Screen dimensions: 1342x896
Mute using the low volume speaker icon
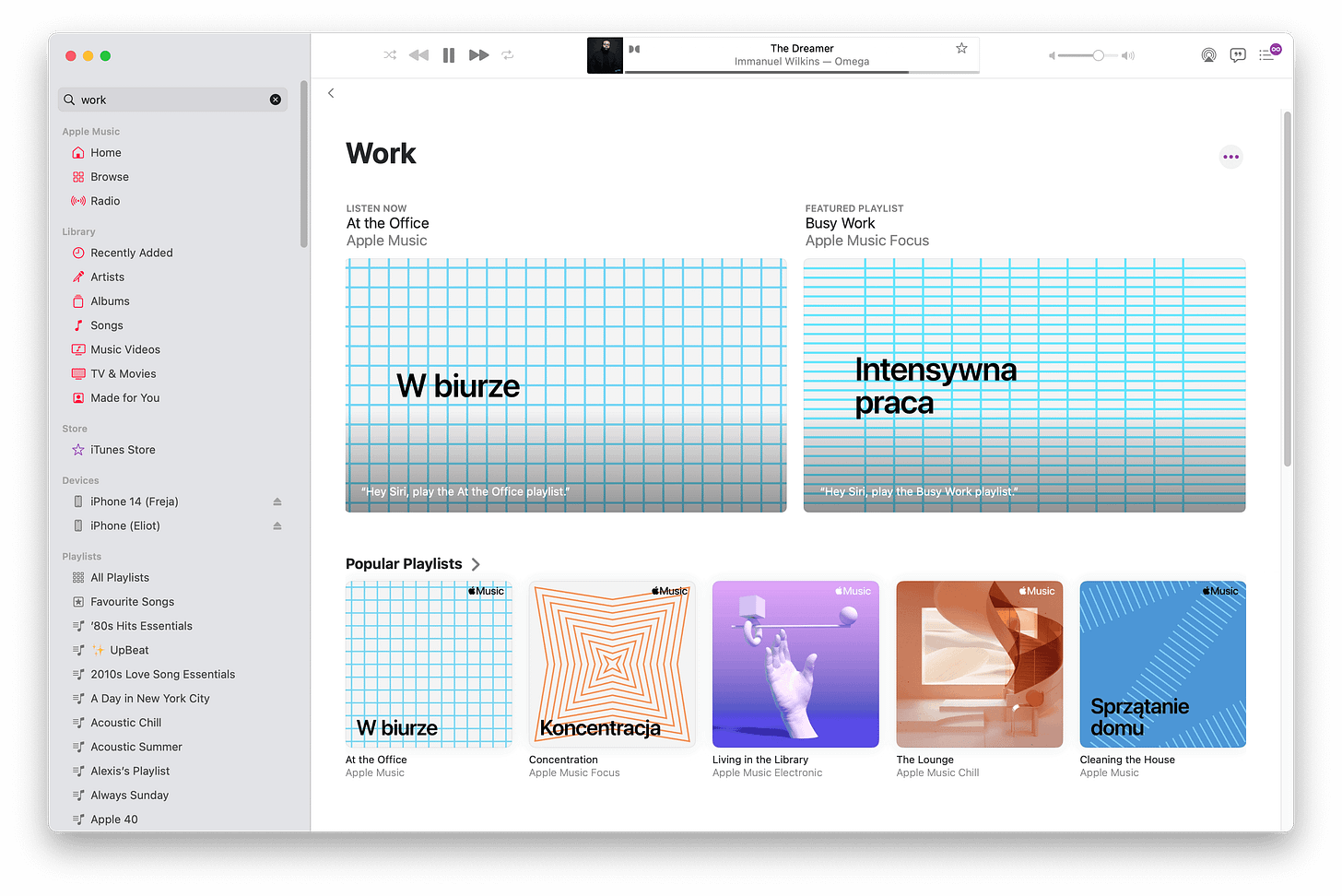pos(1052,55)
